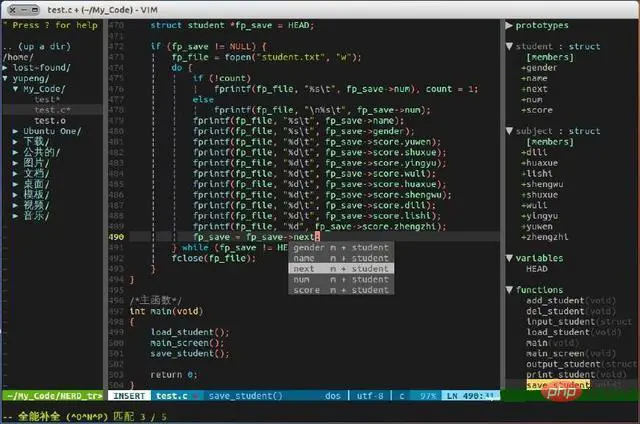Expand the Ubuntu One folder
This screenshot has width=640, height=424.
pyautogui.click(x=16, y=132)
